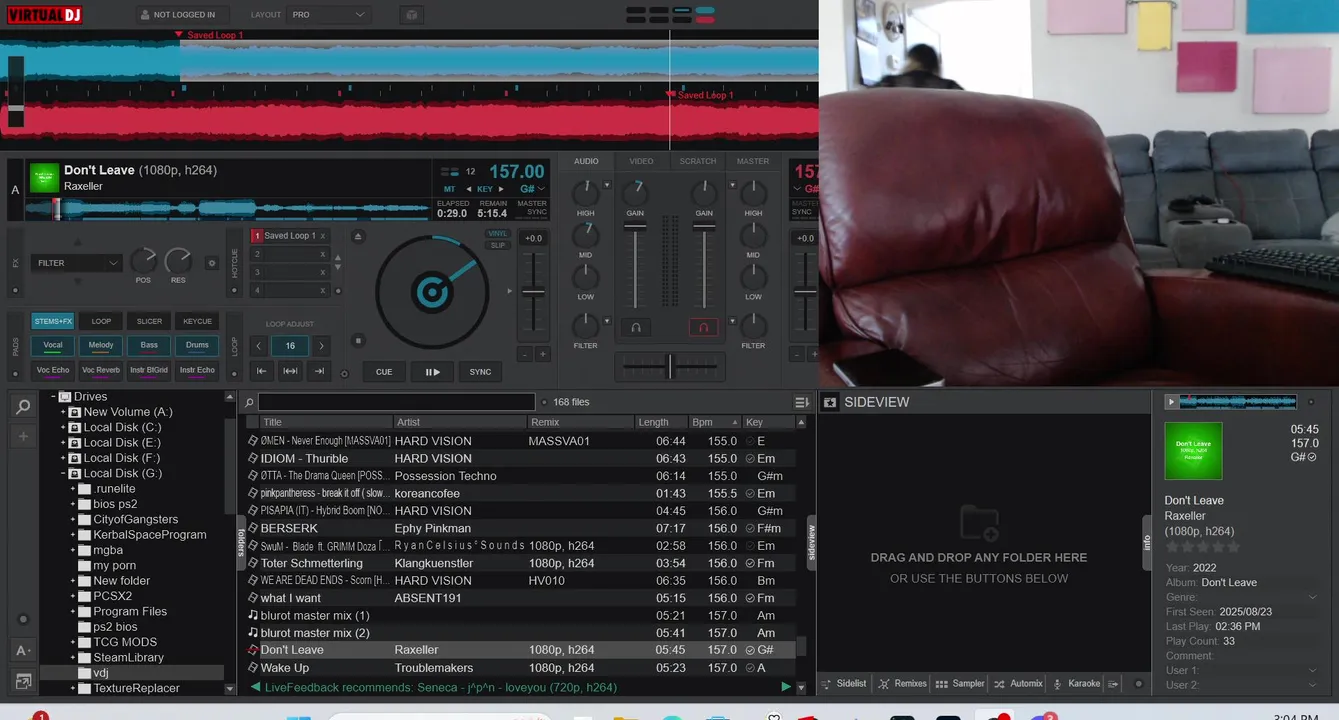Toggle the Drums stem pad

[197, 345]
